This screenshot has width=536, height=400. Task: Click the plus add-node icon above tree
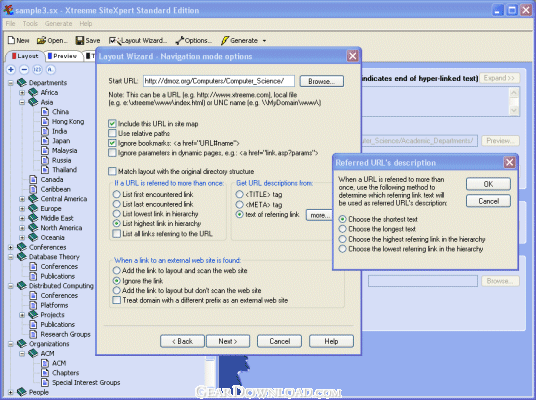pyautogui.click(x=11, y=70)
